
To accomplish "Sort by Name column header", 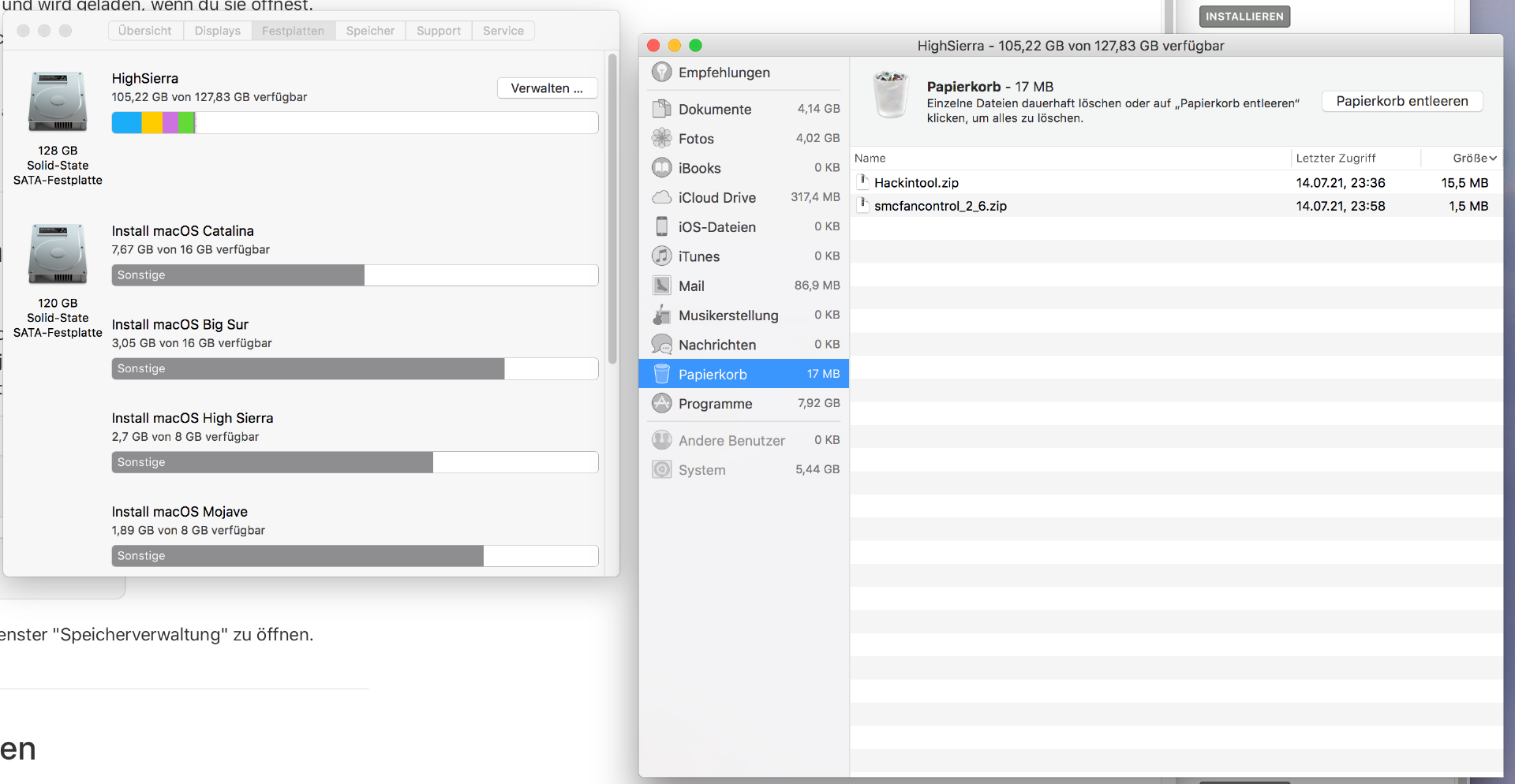I will point(1070,158).
